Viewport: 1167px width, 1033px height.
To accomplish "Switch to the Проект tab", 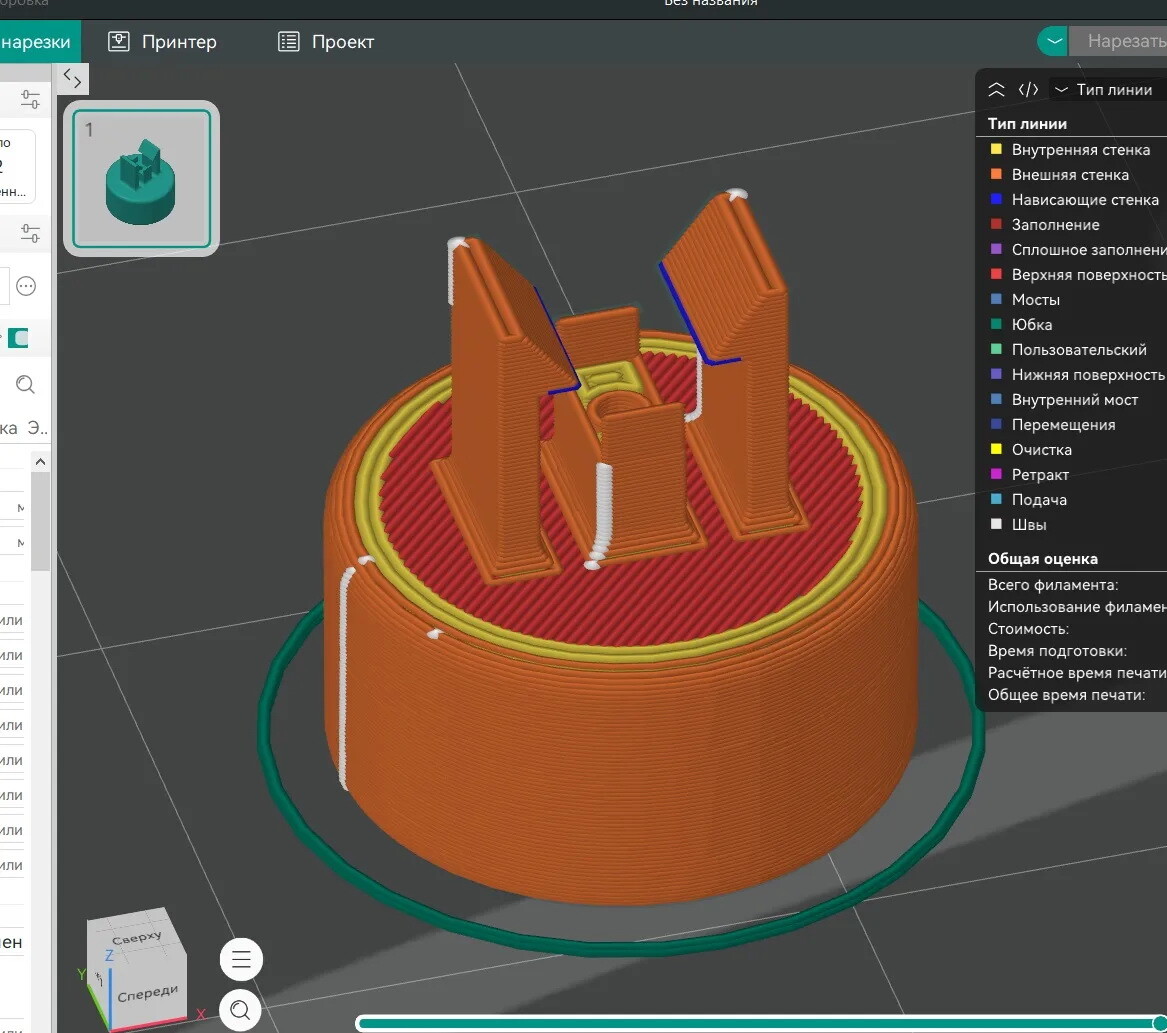I will [326, 42].
